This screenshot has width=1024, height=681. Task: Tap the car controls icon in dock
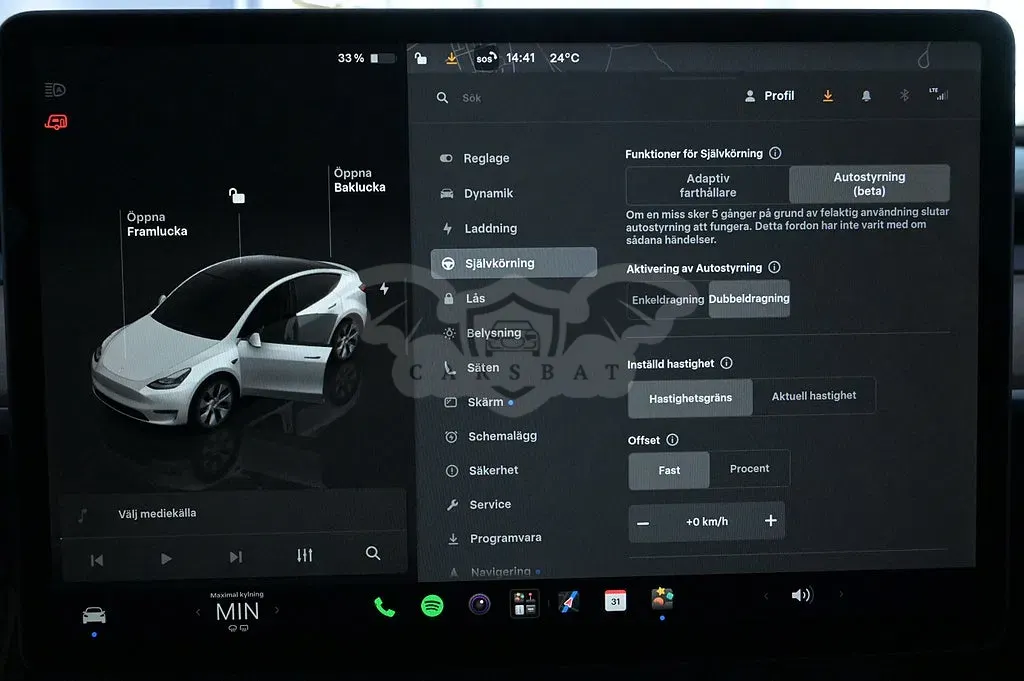coord(94,614)
